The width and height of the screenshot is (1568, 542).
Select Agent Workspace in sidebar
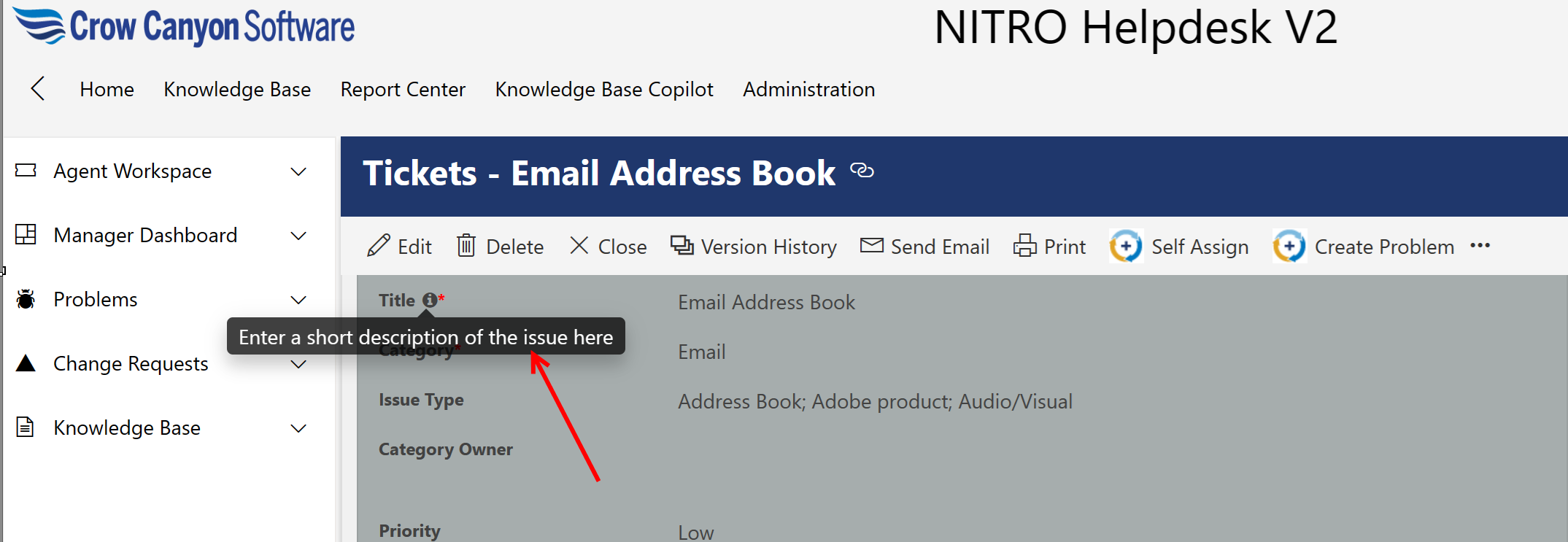pos(132,171)
